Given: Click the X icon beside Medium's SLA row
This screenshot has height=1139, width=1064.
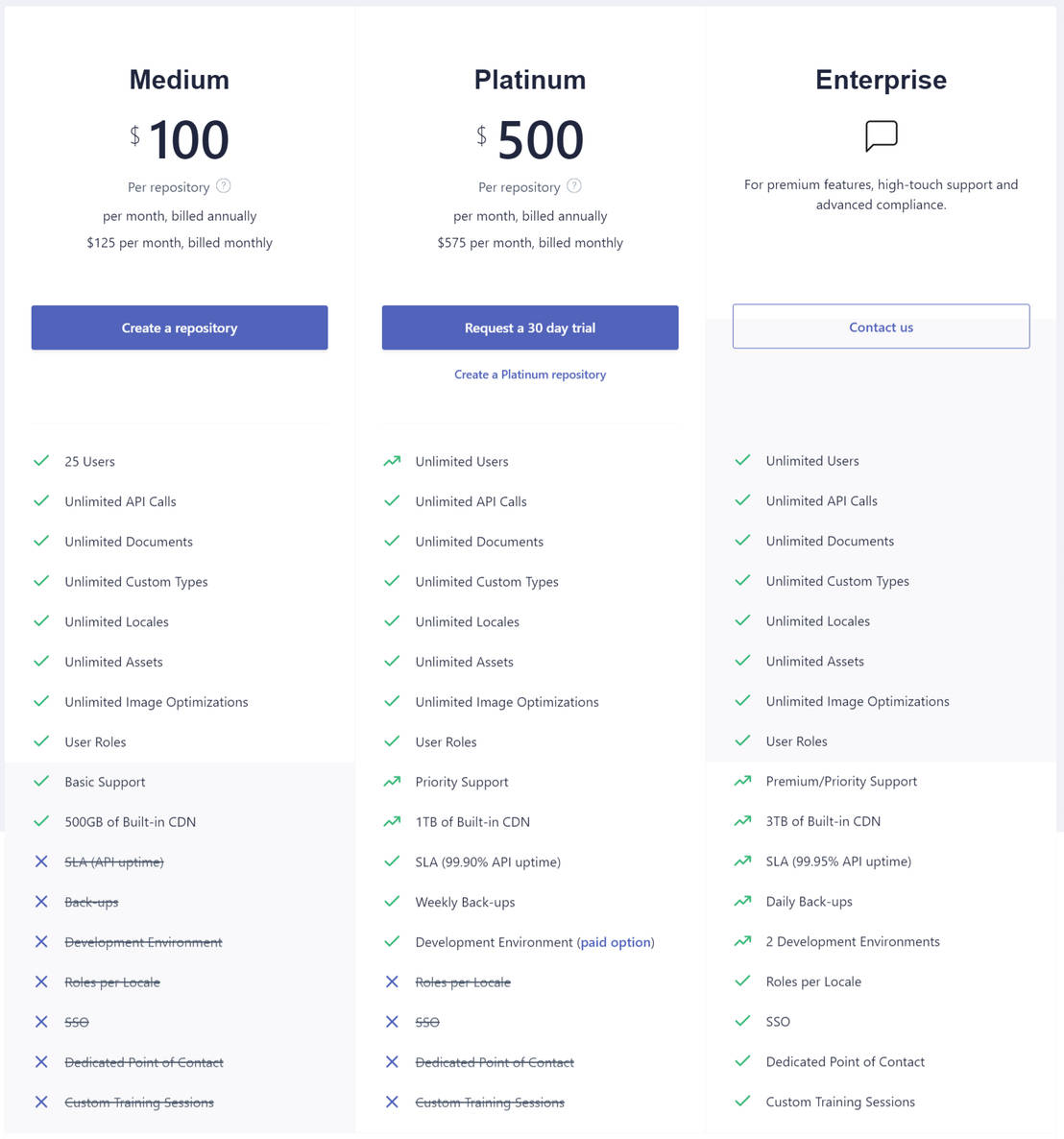Looking at the screenshot, I should click(x=41, y=861).
